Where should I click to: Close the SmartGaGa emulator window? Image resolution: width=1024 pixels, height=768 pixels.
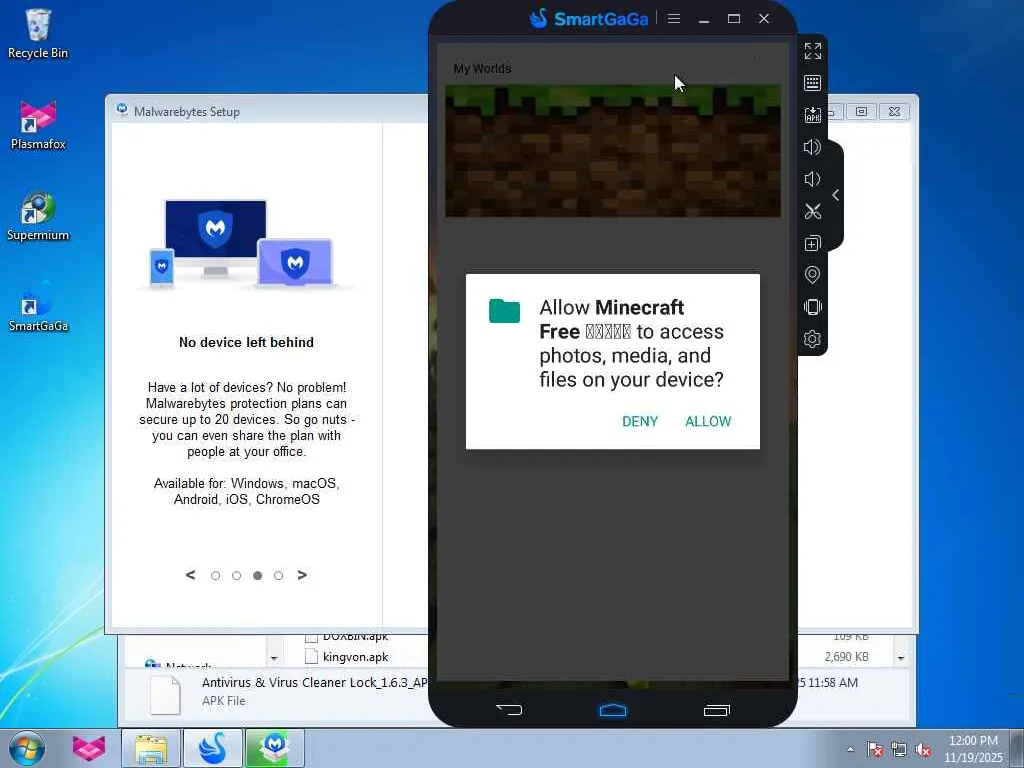click(x=764, y=19)
